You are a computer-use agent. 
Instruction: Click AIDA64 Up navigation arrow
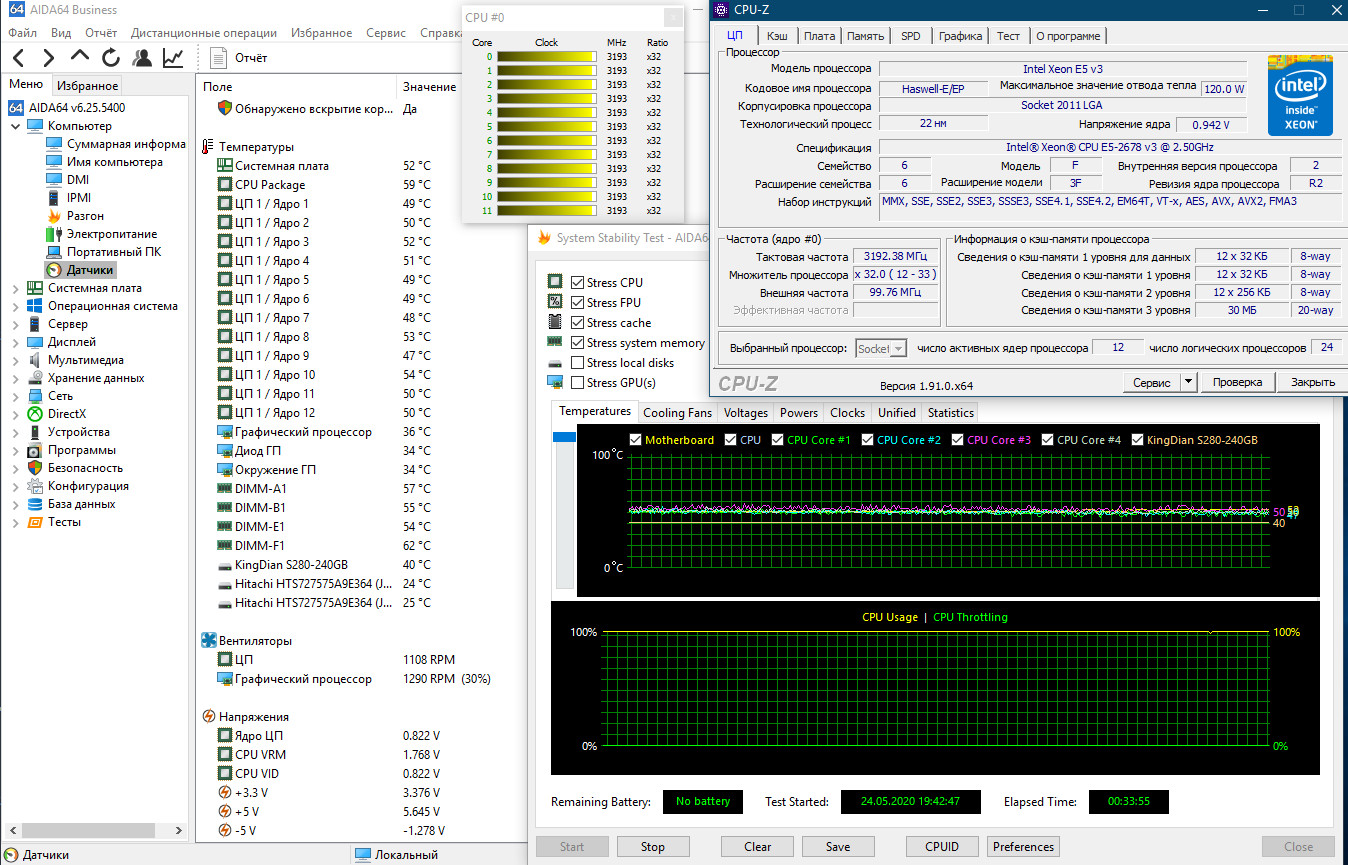80,58
